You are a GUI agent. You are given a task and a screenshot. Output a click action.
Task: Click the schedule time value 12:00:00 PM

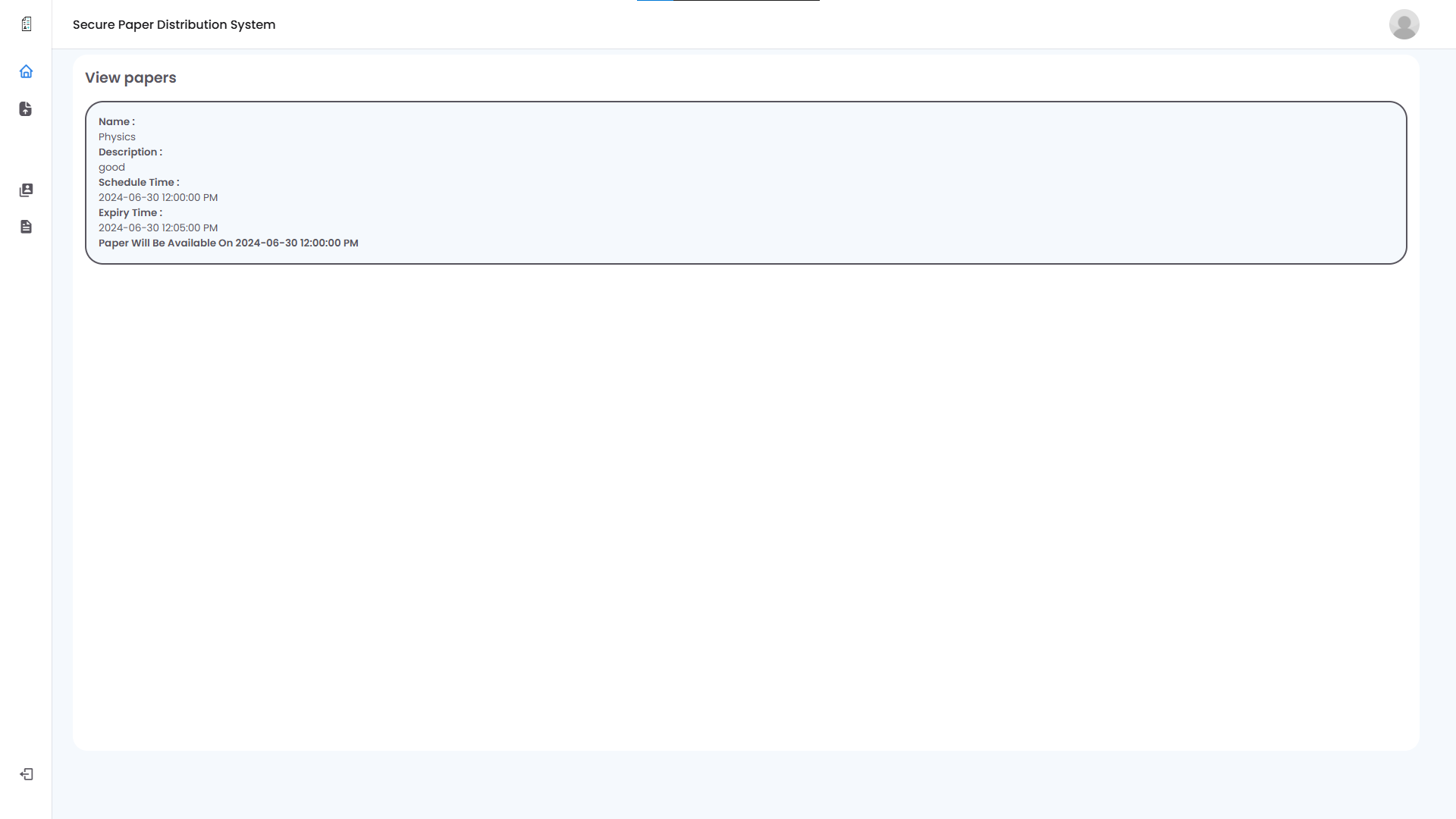tap(158, 197)
